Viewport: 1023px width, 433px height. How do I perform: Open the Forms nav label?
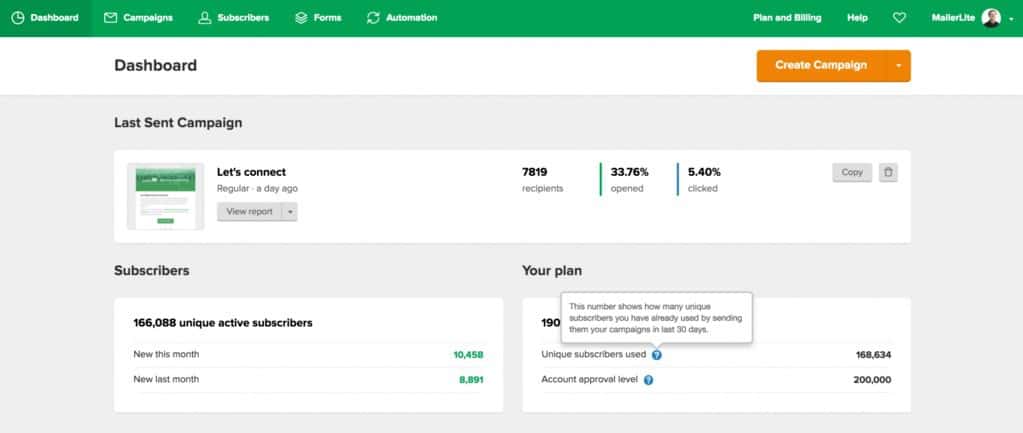tap(328, 18)
